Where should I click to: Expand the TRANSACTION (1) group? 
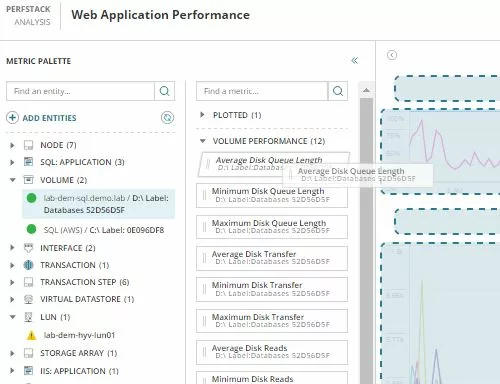click(x=12, y=265)
